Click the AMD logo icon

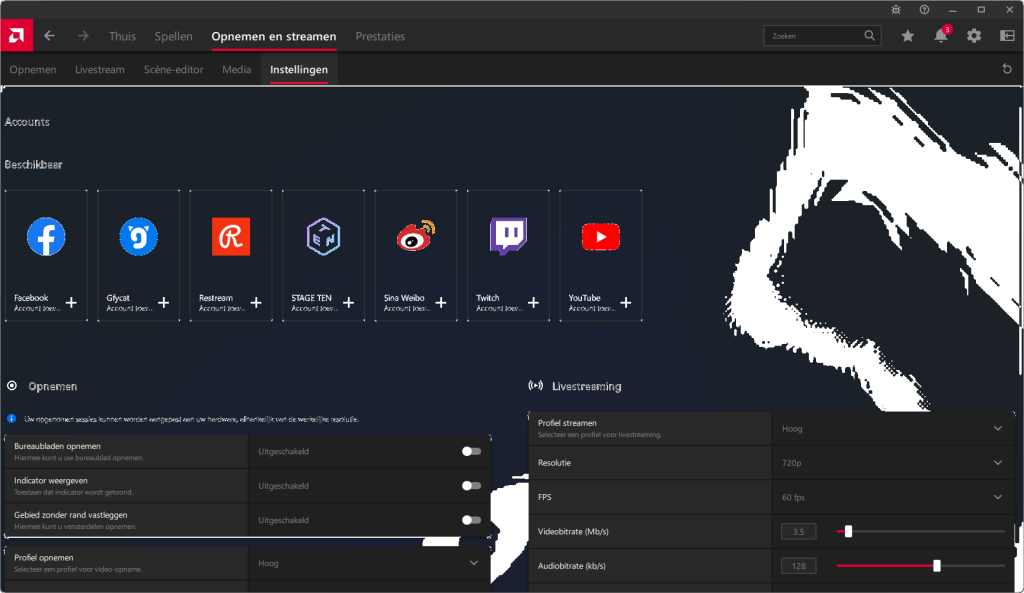tap(16, 36)
